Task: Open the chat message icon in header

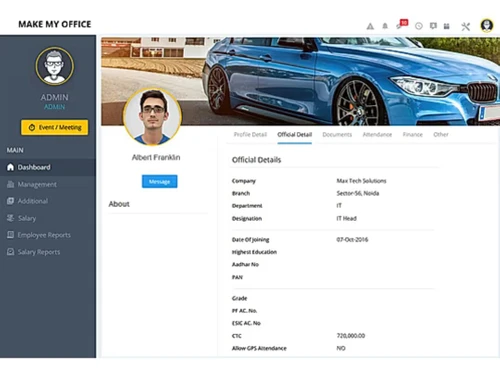Action: click(433, 26)
